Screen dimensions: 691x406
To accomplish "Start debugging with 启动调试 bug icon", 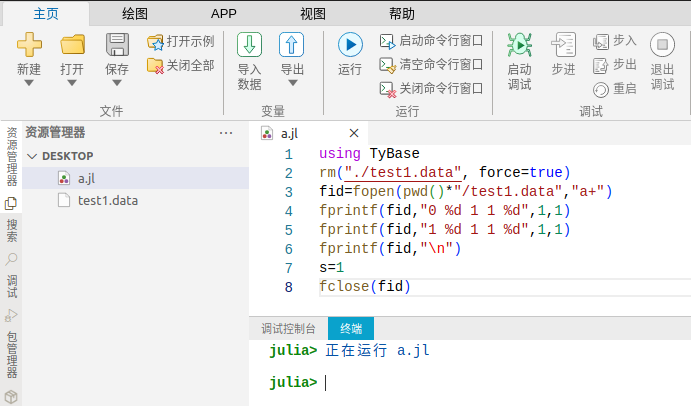I will click(x=520, y=45).
